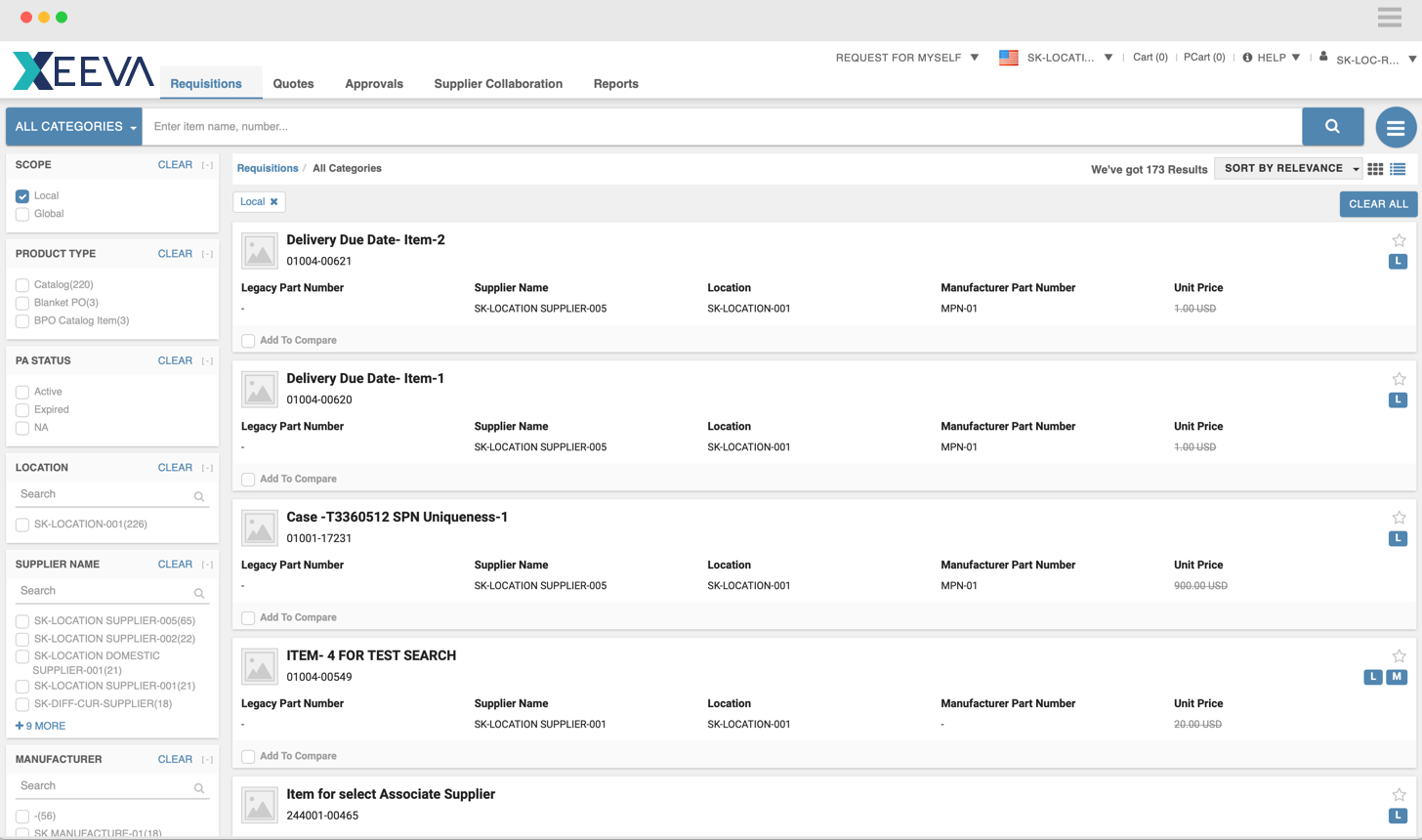This screenshot has width=1422, height=840.
Task: Collapse the SCOPE filter panel
Action: point(207,165)
